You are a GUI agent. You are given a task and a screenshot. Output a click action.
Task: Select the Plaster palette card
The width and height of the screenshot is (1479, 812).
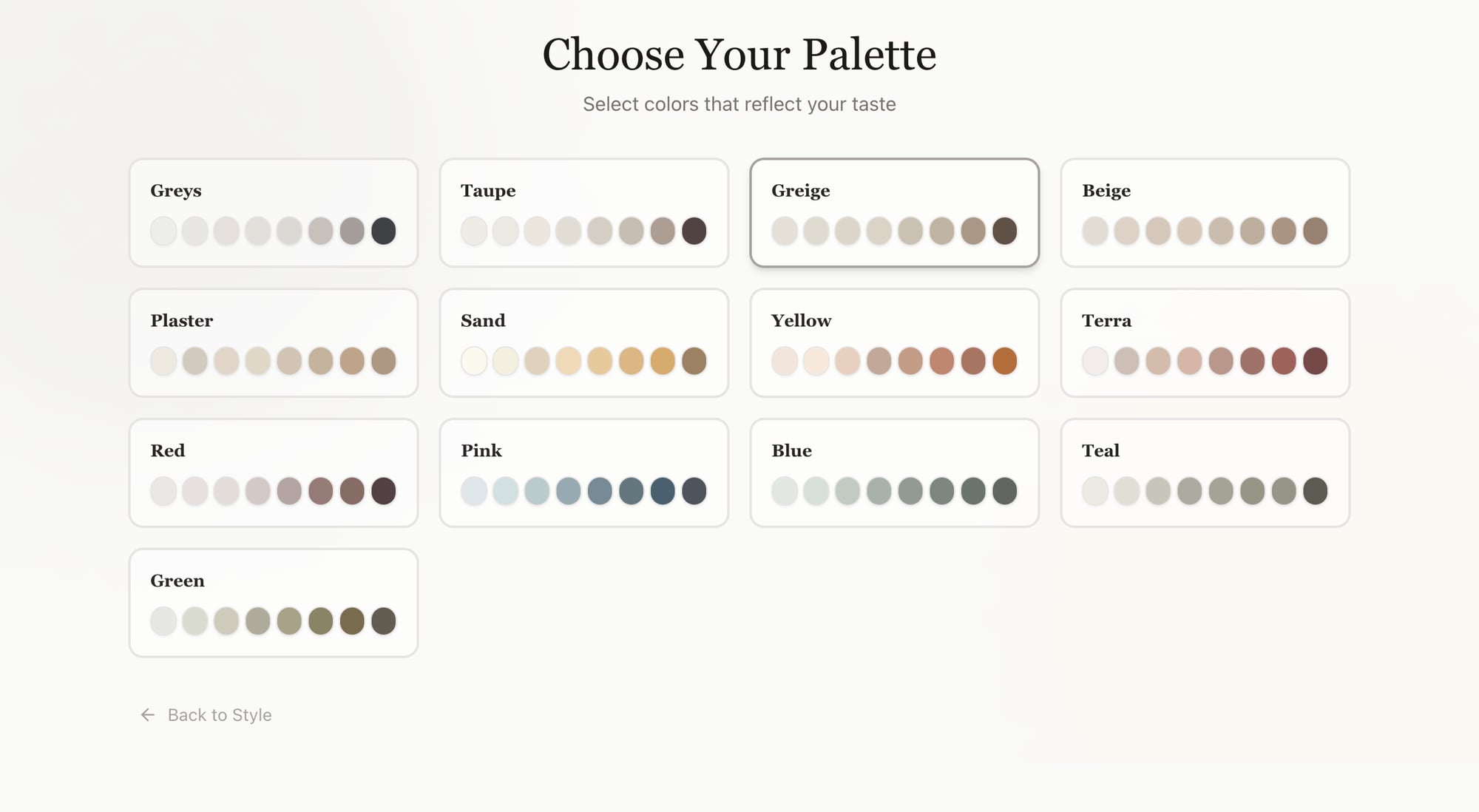(274, 342)
